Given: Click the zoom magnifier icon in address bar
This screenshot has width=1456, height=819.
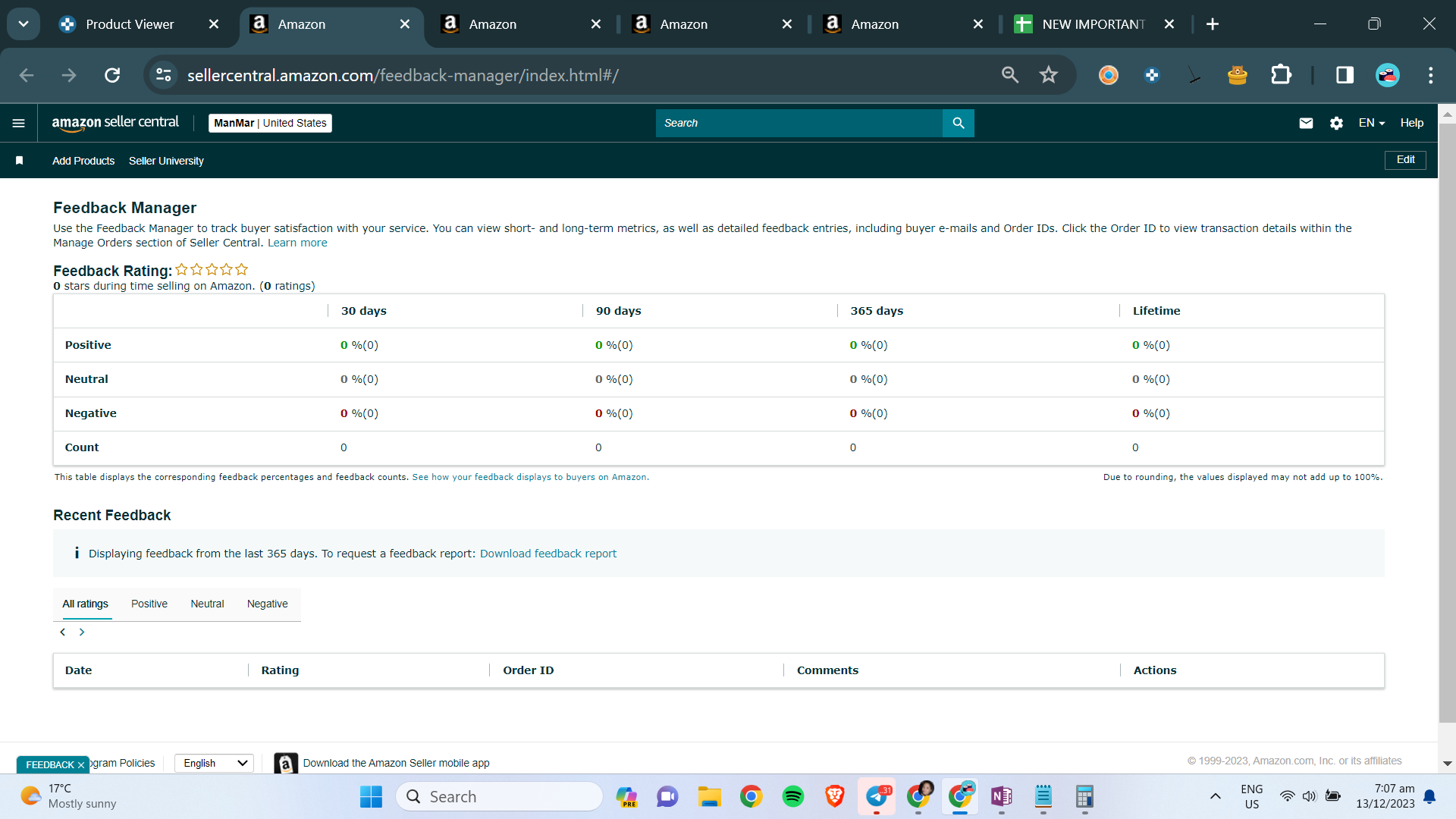Looking at the screenshot, I should point(1010,75).
